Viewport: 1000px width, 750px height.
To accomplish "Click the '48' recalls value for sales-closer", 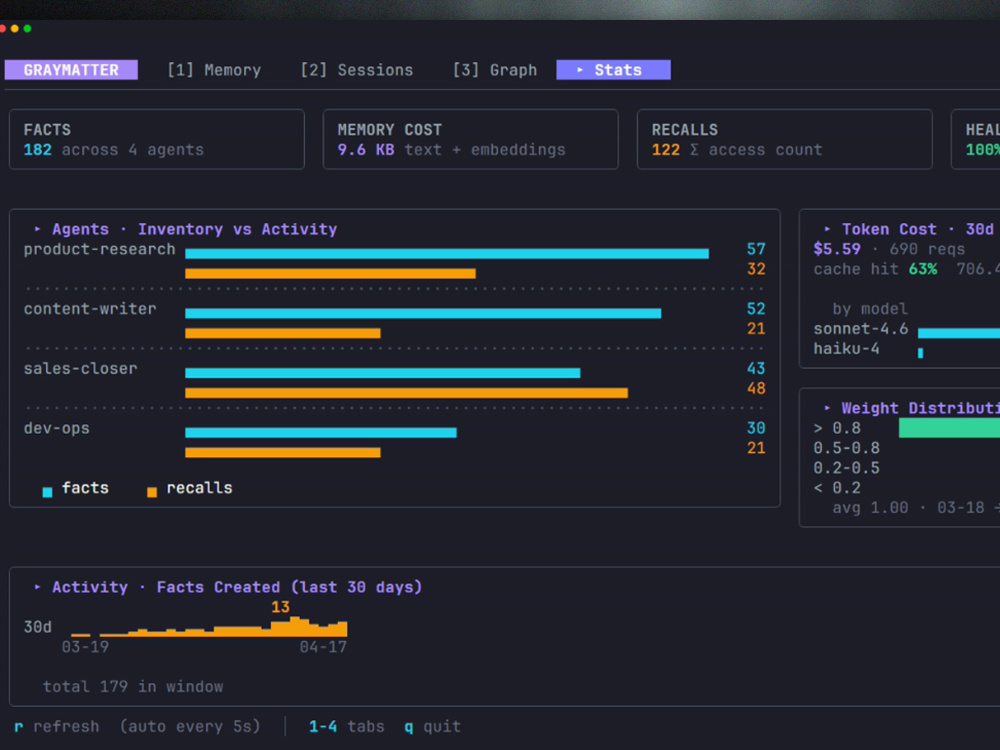I will [x=756, y=388].
